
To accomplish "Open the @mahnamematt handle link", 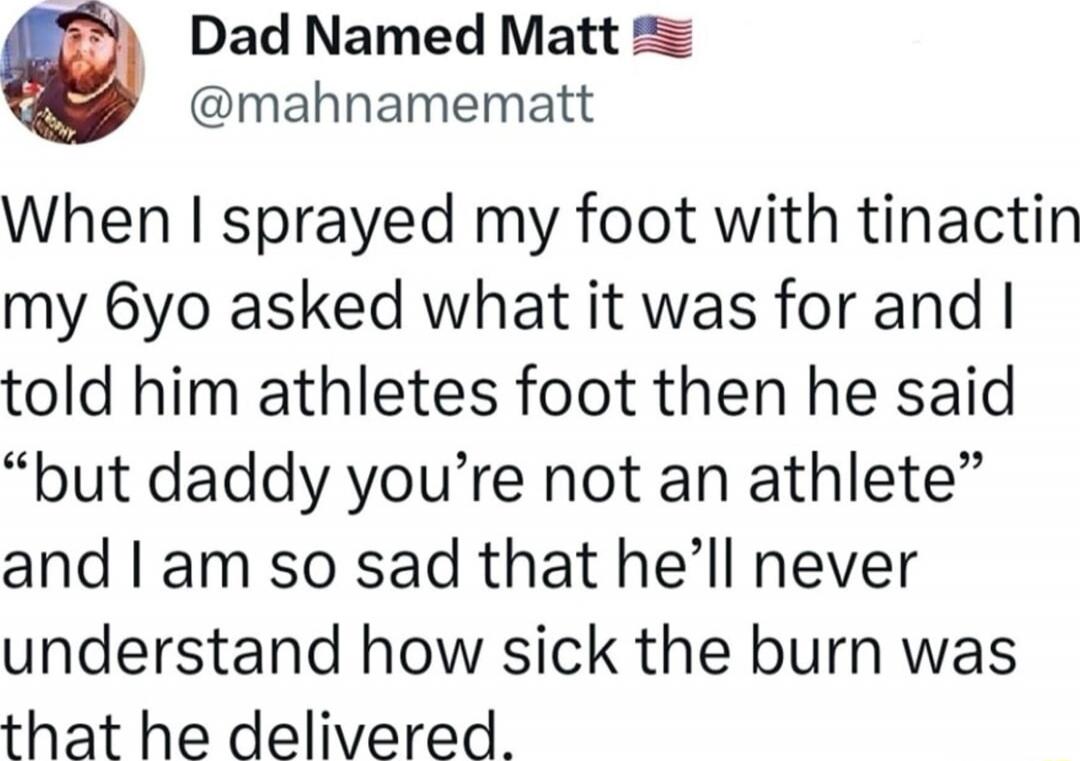I will point(391,103).
